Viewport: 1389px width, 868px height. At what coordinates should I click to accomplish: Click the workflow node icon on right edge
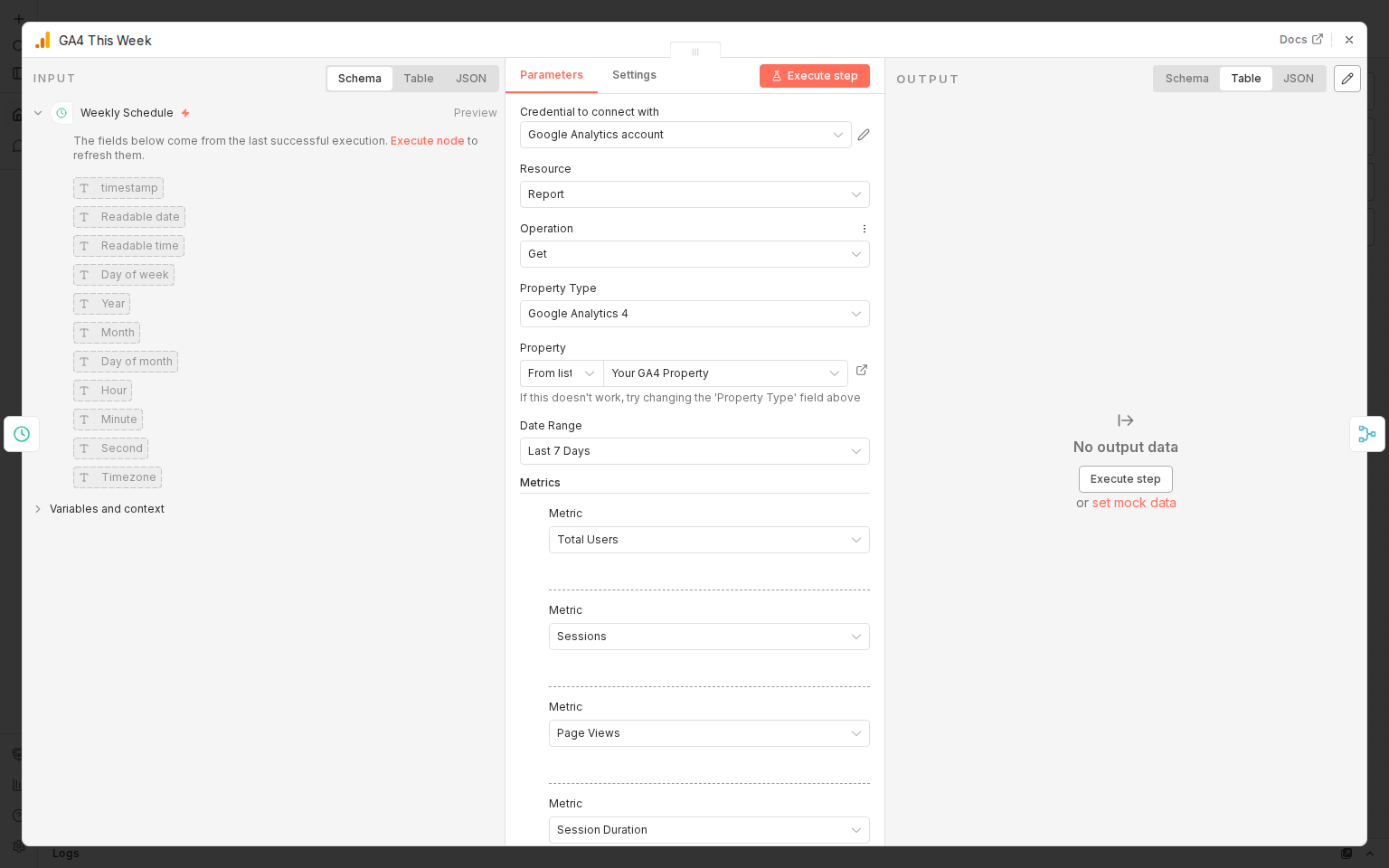click(x=1367, y=434)
